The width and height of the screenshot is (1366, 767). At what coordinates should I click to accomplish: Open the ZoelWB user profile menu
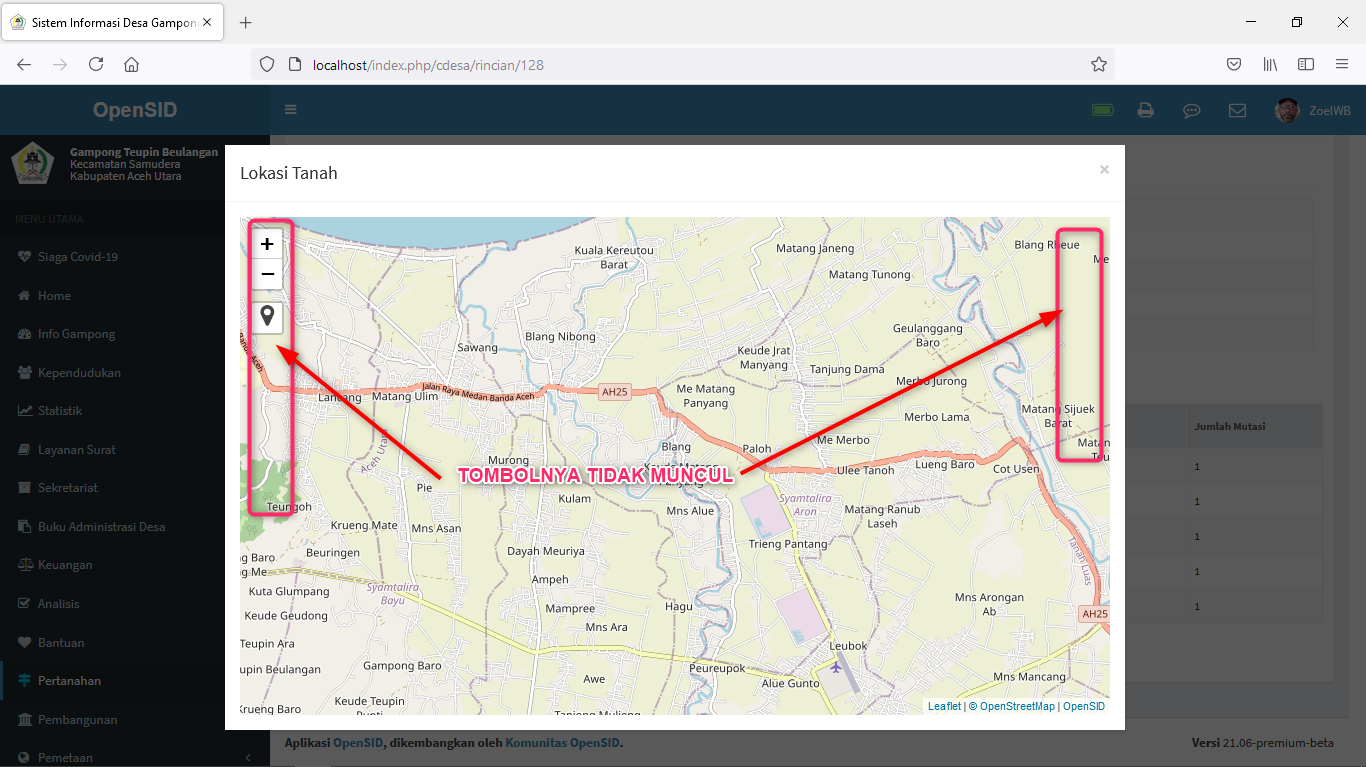(x=1313, y=110)
